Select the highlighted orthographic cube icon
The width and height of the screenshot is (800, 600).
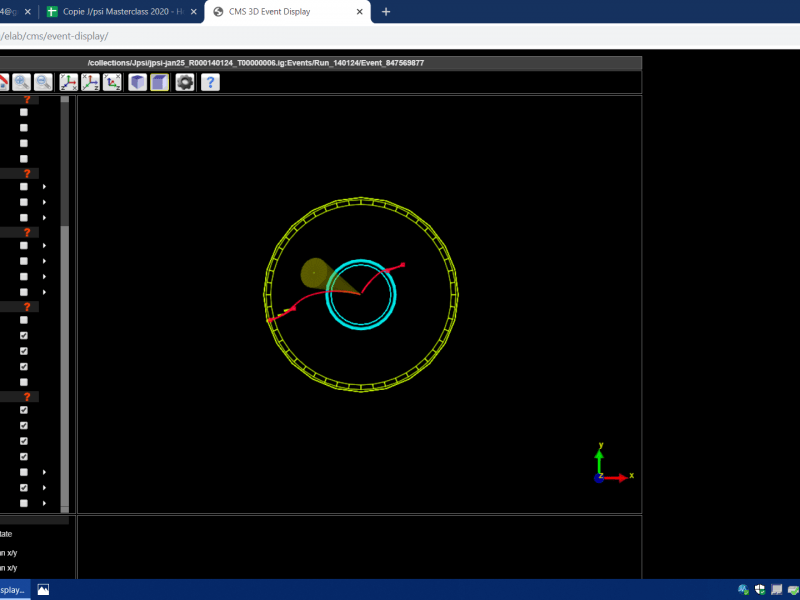[x=160, y=82]
